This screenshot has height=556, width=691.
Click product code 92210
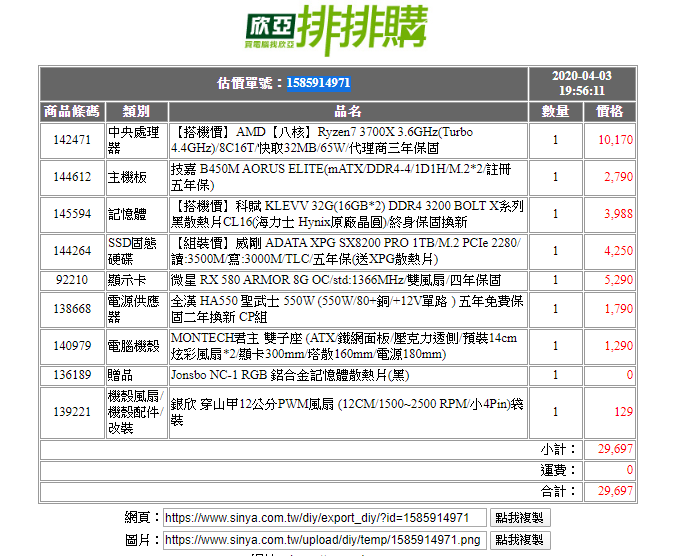[x=72, y=280]
